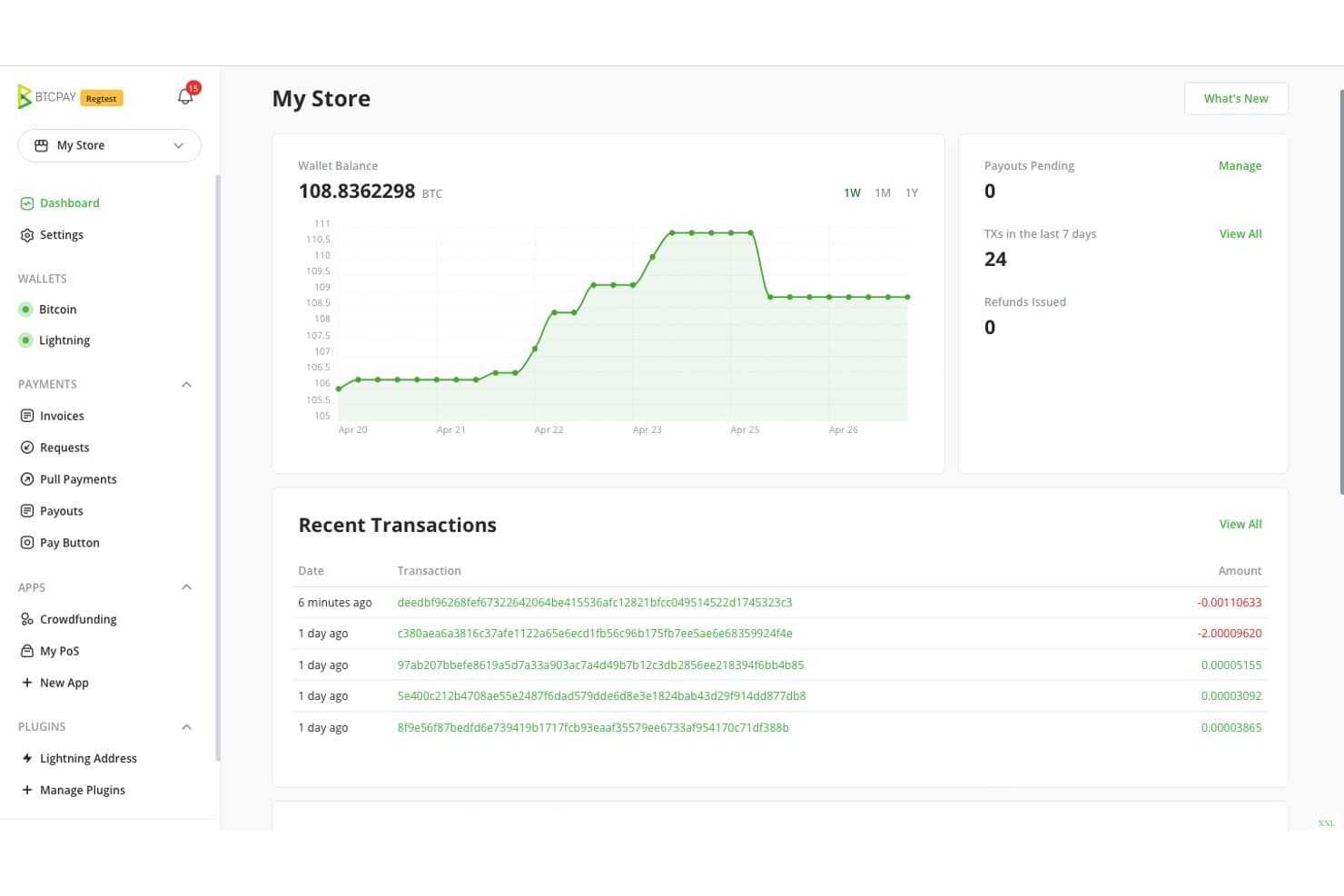1344x896 pixels.
Task: Click the Manage Plugins plus icon
Action: coord(27,790)
